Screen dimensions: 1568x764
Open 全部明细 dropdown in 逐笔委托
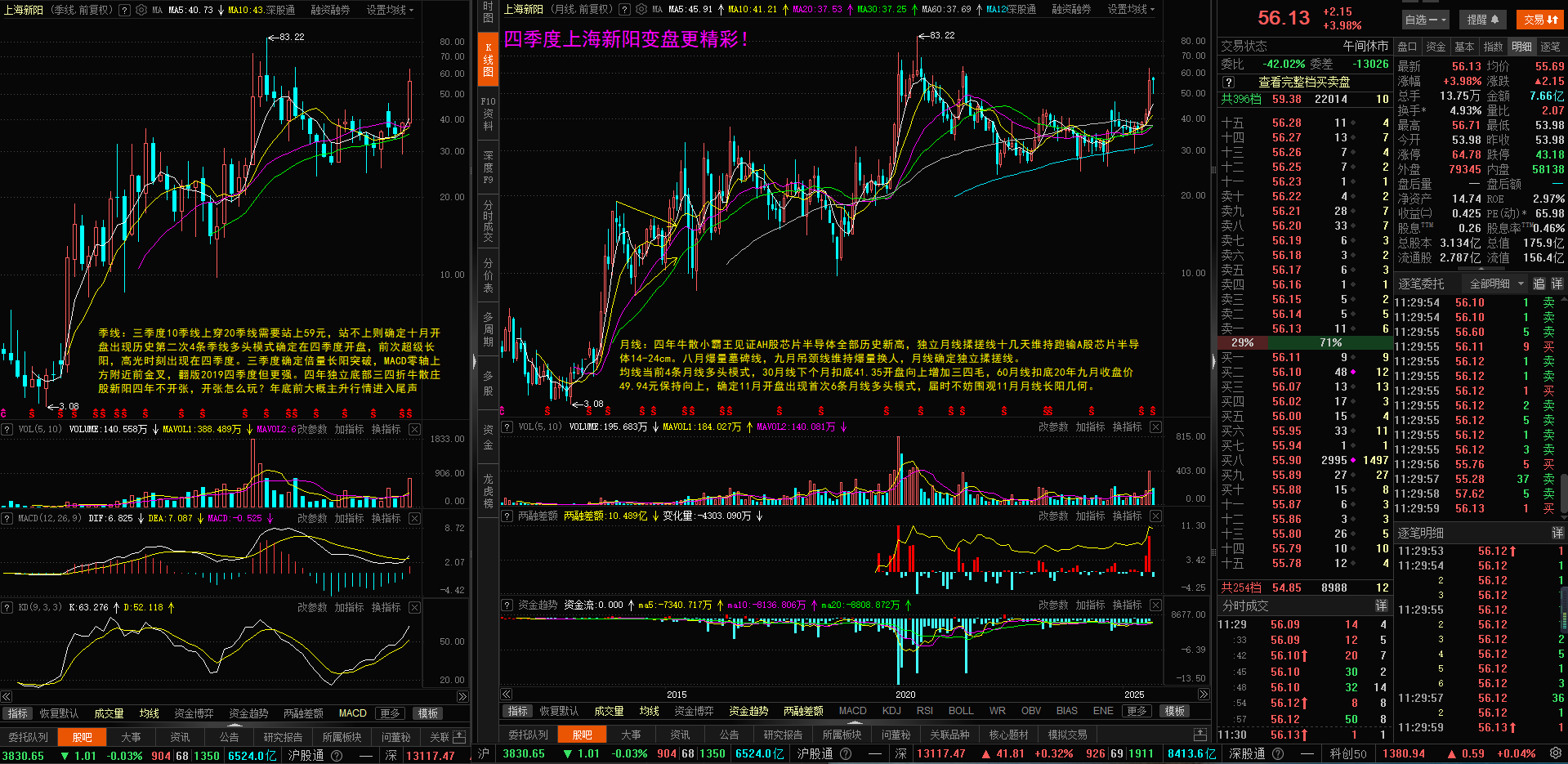(1497, 284)
